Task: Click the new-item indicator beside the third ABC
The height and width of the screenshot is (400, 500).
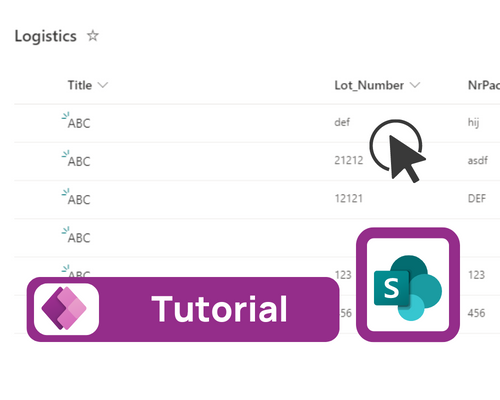Action: (x=65, y=192)
